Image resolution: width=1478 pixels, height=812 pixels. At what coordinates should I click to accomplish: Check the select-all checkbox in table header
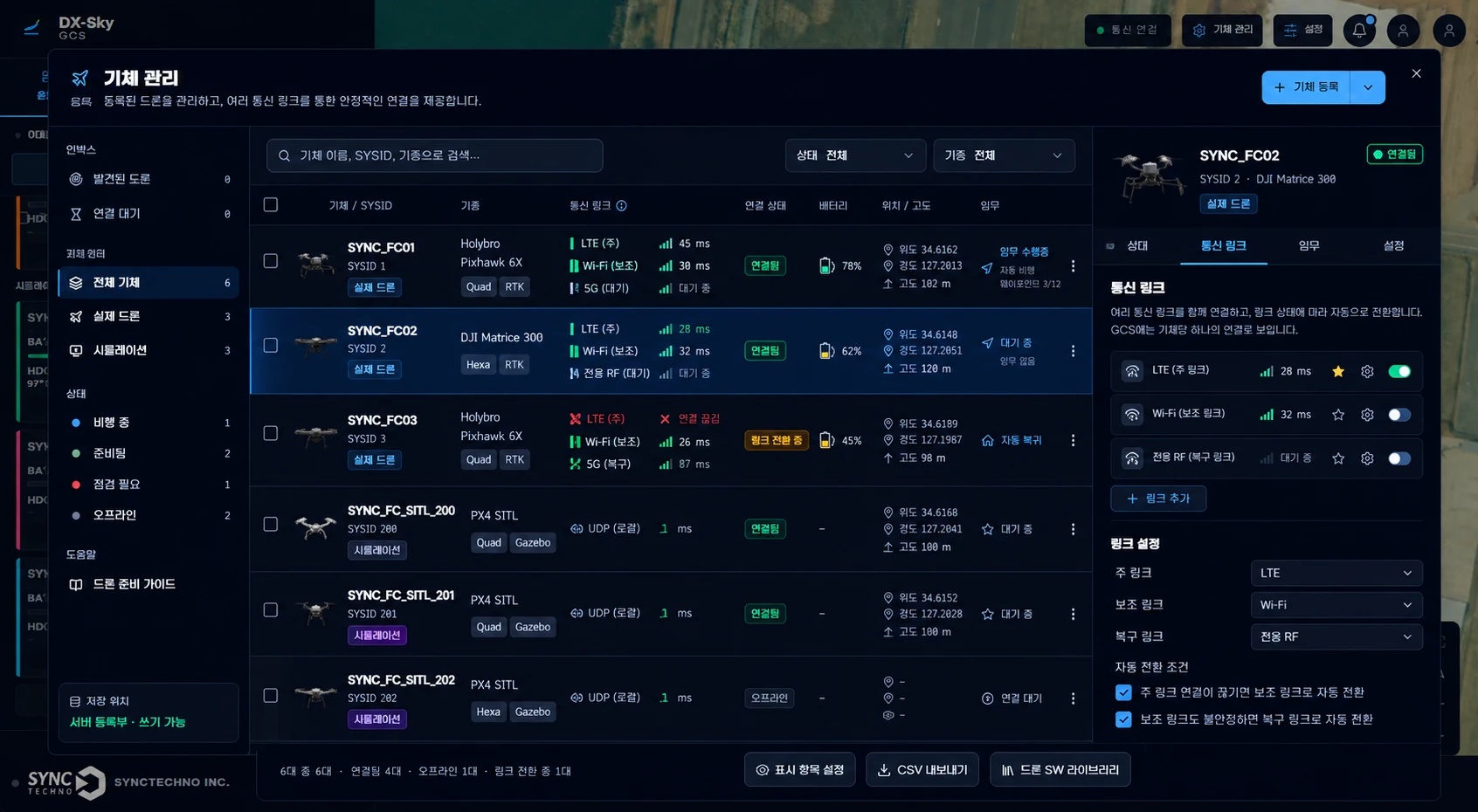(271, 204)
